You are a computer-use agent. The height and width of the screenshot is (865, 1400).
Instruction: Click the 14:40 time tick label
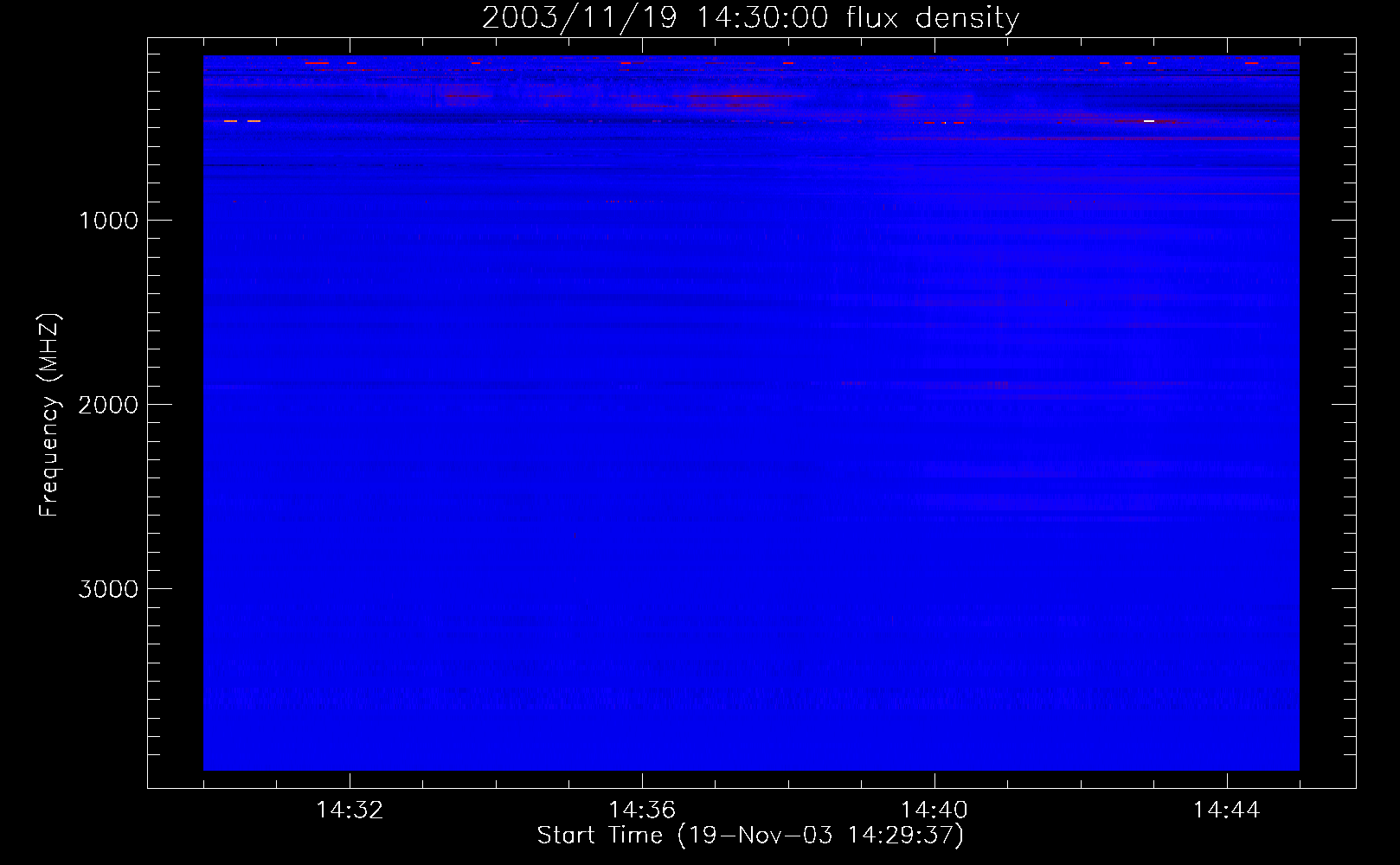(x=934, y=811)
